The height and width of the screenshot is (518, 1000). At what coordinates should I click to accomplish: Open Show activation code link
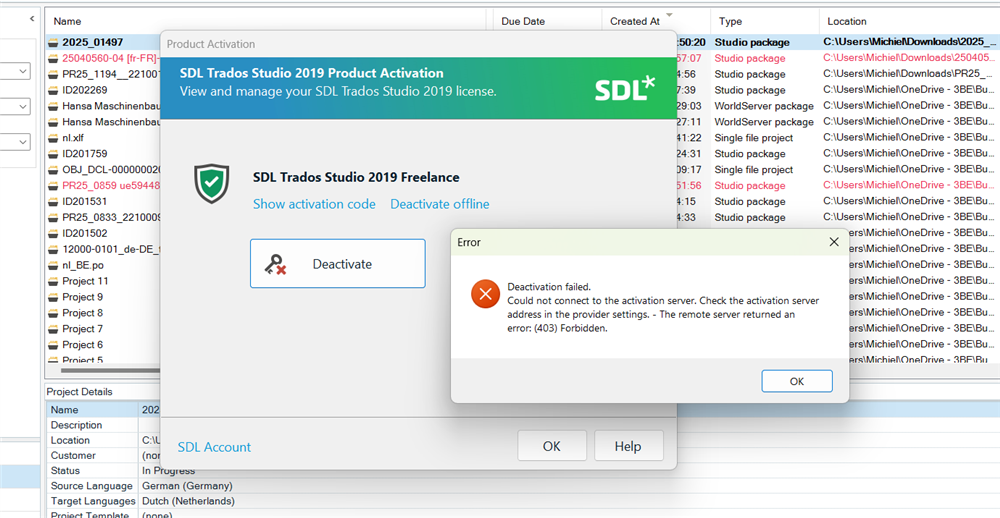pyautogui.click(x=314, y=204)
